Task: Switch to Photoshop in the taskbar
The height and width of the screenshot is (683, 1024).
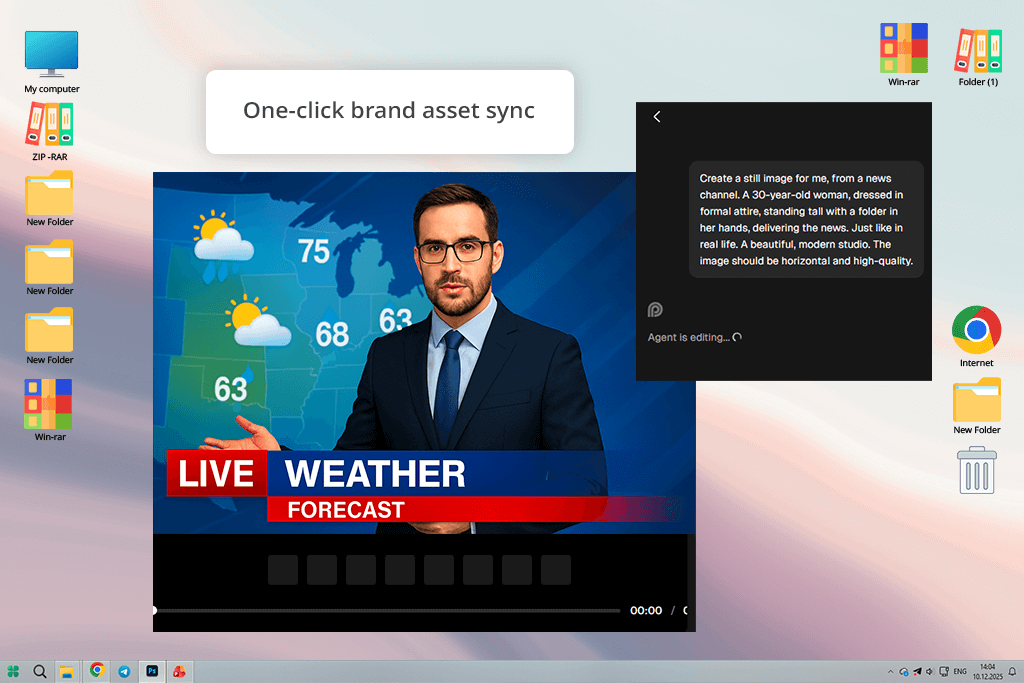Action: (152, 671)
